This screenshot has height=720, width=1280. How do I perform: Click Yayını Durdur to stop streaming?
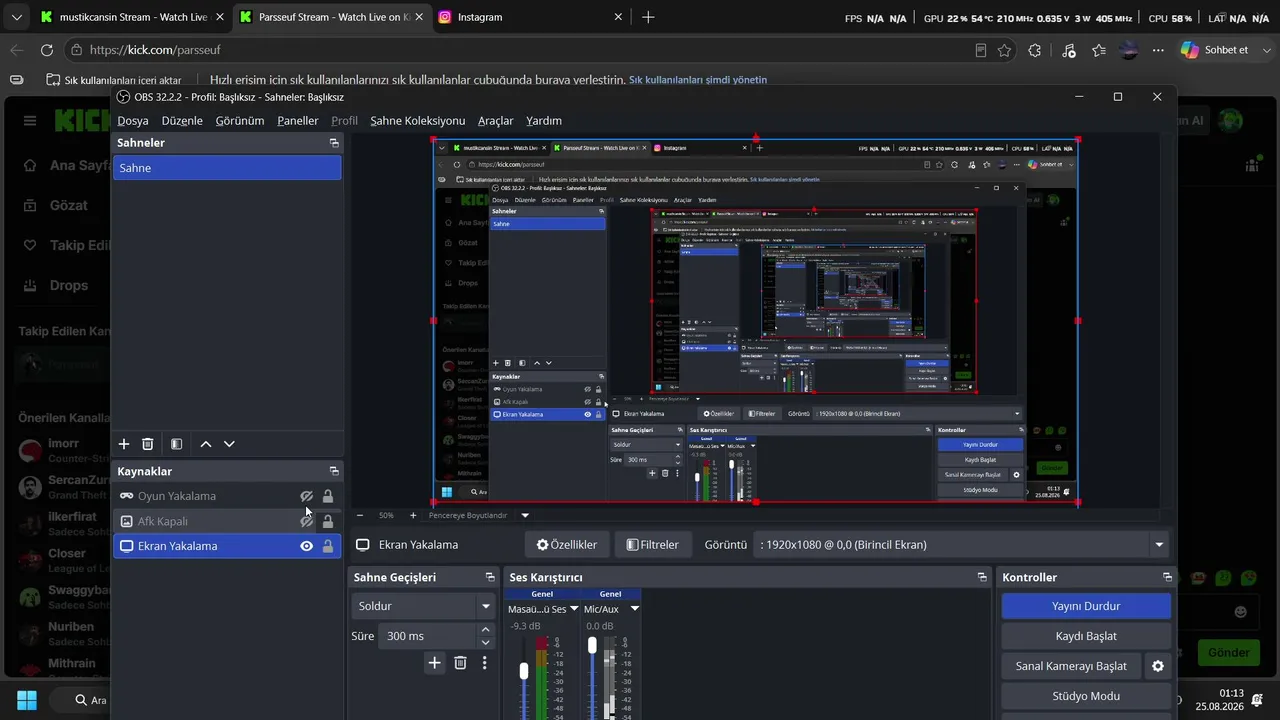pos(1086,606)
